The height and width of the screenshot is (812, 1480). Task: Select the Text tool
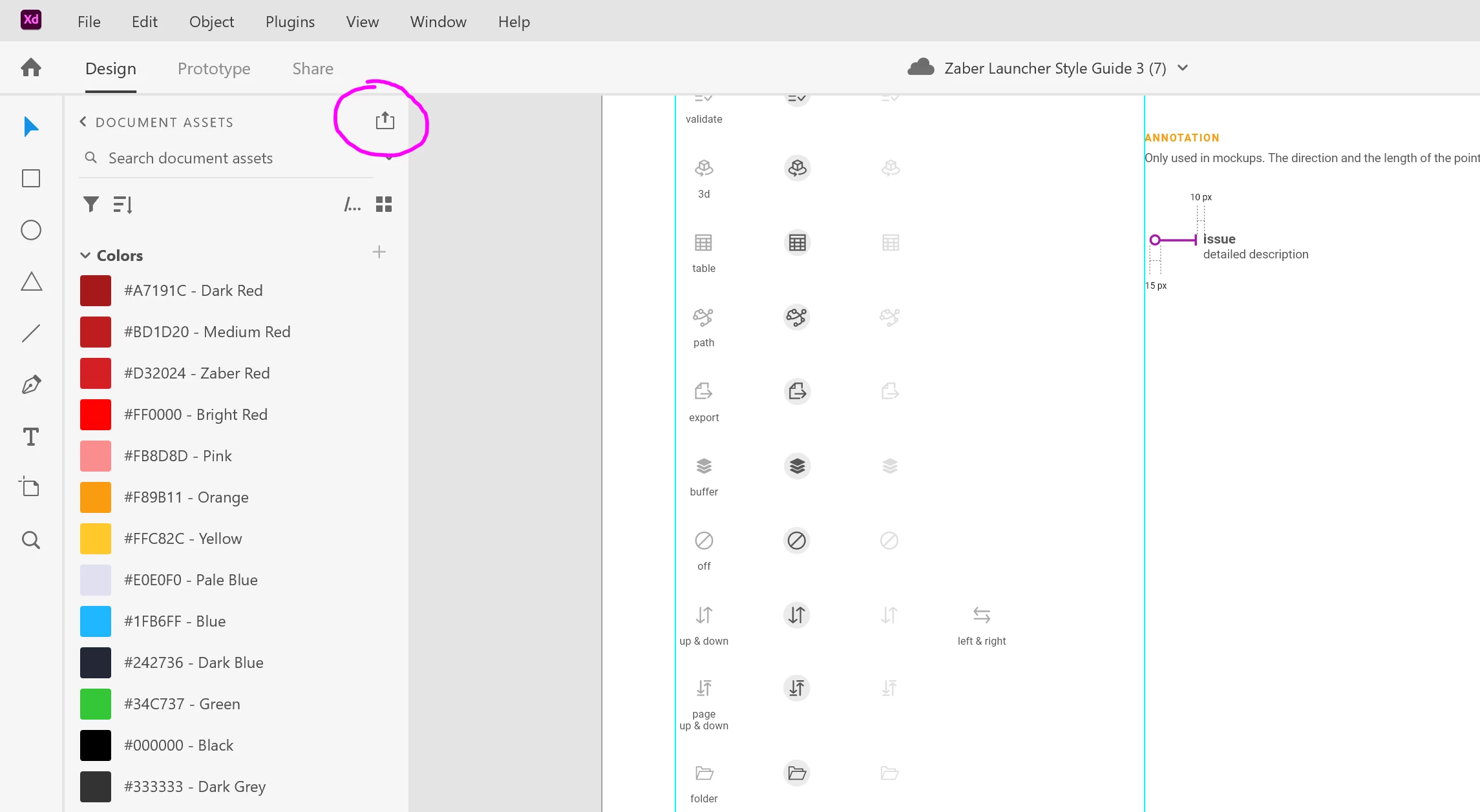31,437
